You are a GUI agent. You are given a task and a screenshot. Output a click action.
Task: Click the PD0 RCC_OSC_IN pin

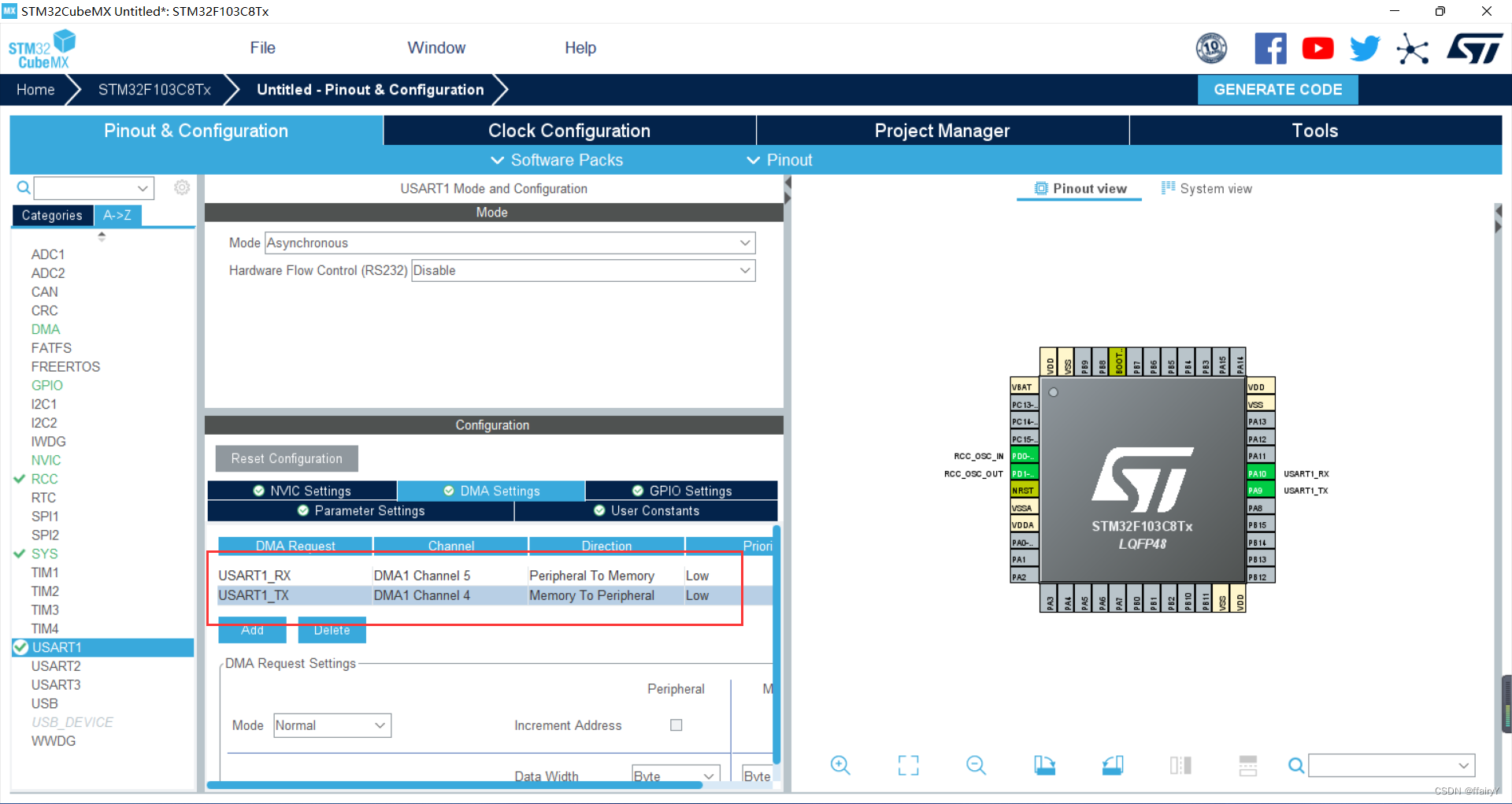pos(1025,456)
